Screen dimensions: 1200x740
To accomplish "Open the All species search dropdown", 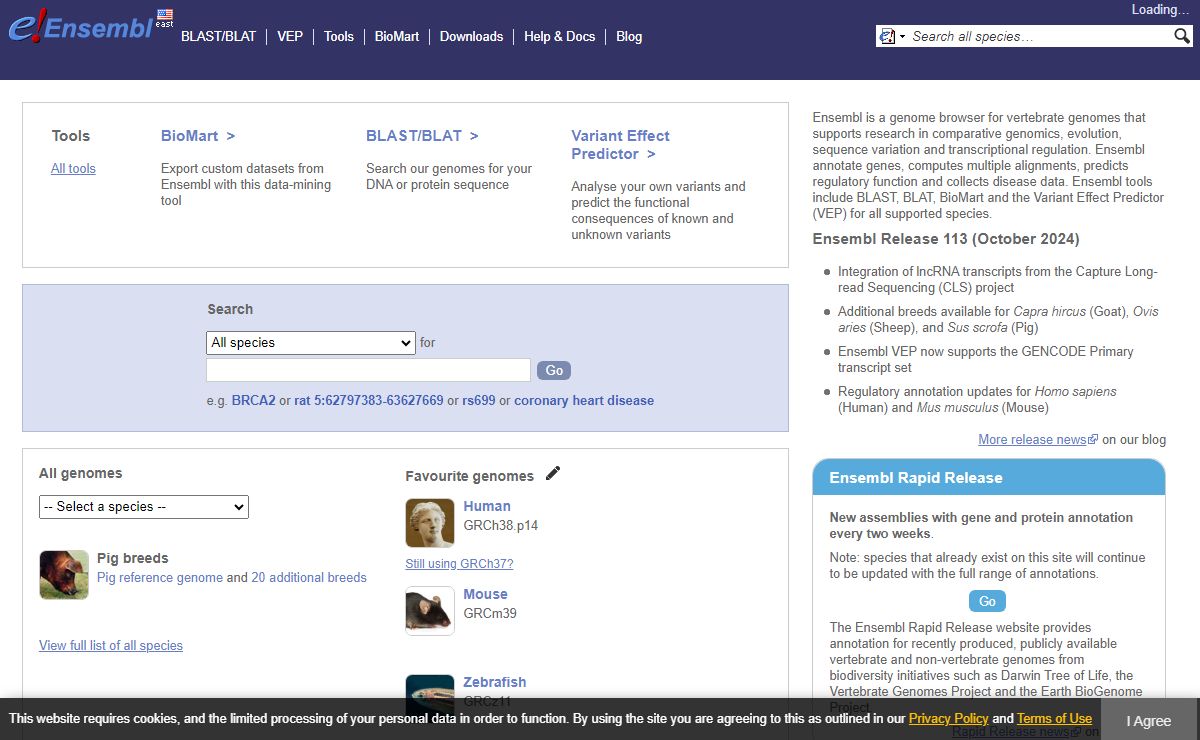I will tap(310, 343).
